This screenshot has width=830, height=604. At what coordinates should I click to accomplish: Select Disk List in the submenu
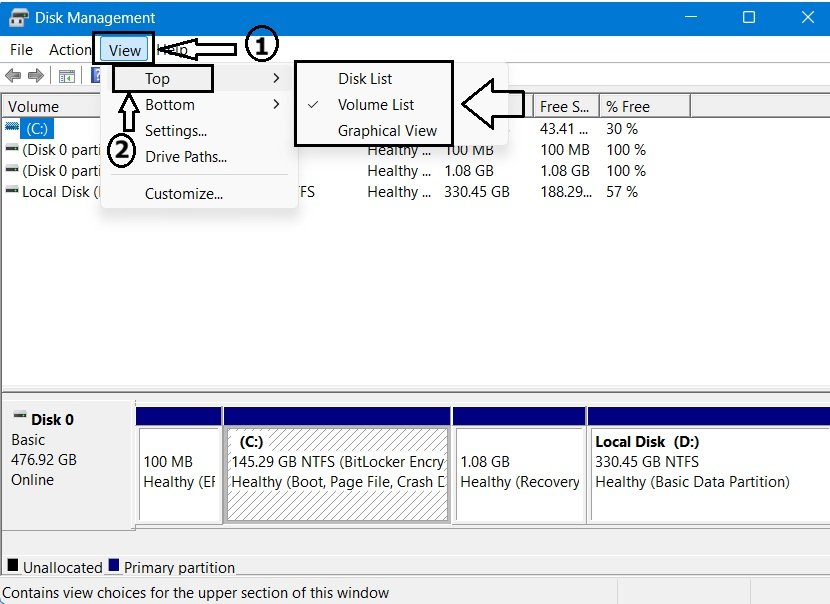(365, 79)
